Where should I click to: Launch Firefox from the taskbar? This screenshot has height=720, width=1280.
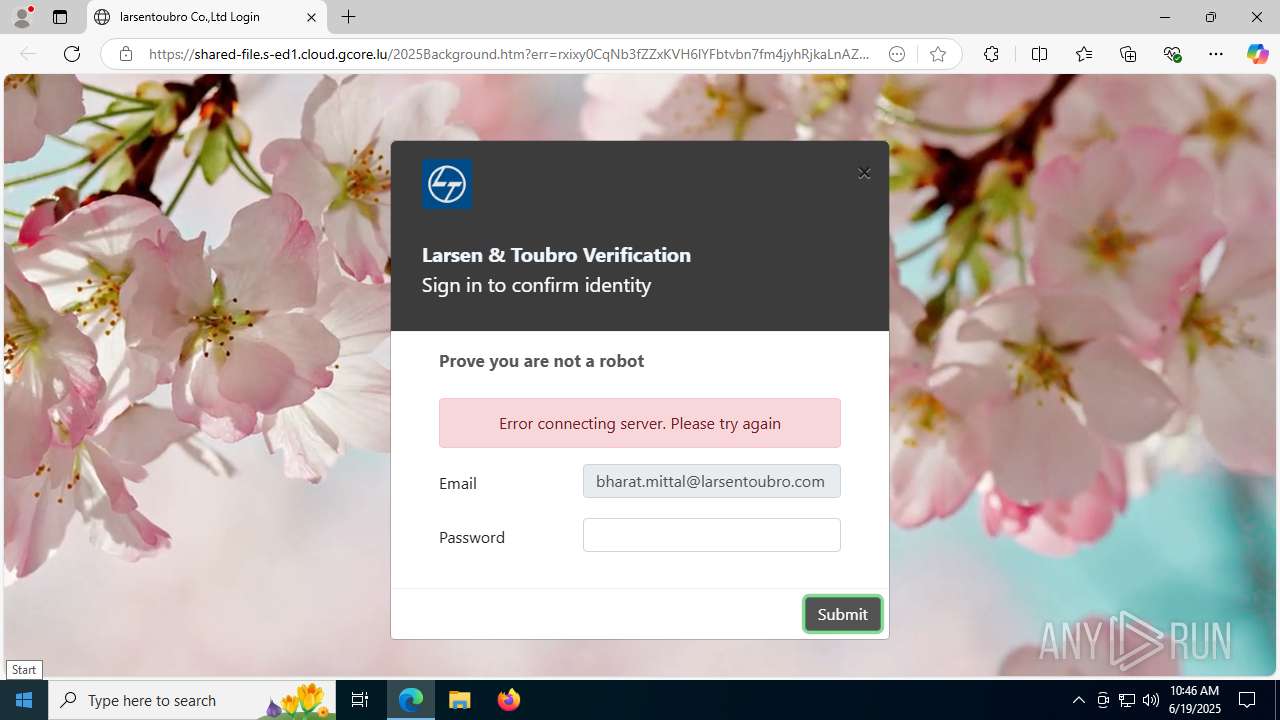[x=509, y=700]
